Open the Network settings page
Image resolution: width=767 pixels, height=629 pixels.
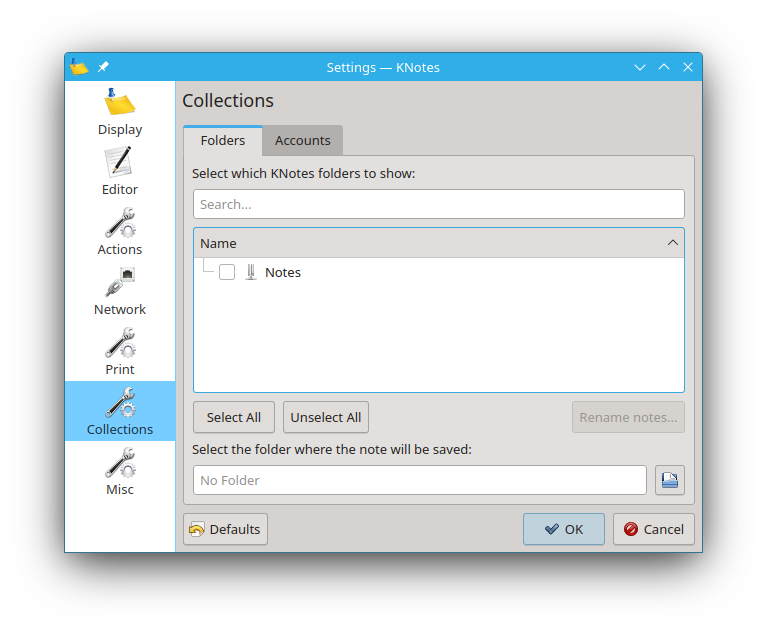pos(120,292)
